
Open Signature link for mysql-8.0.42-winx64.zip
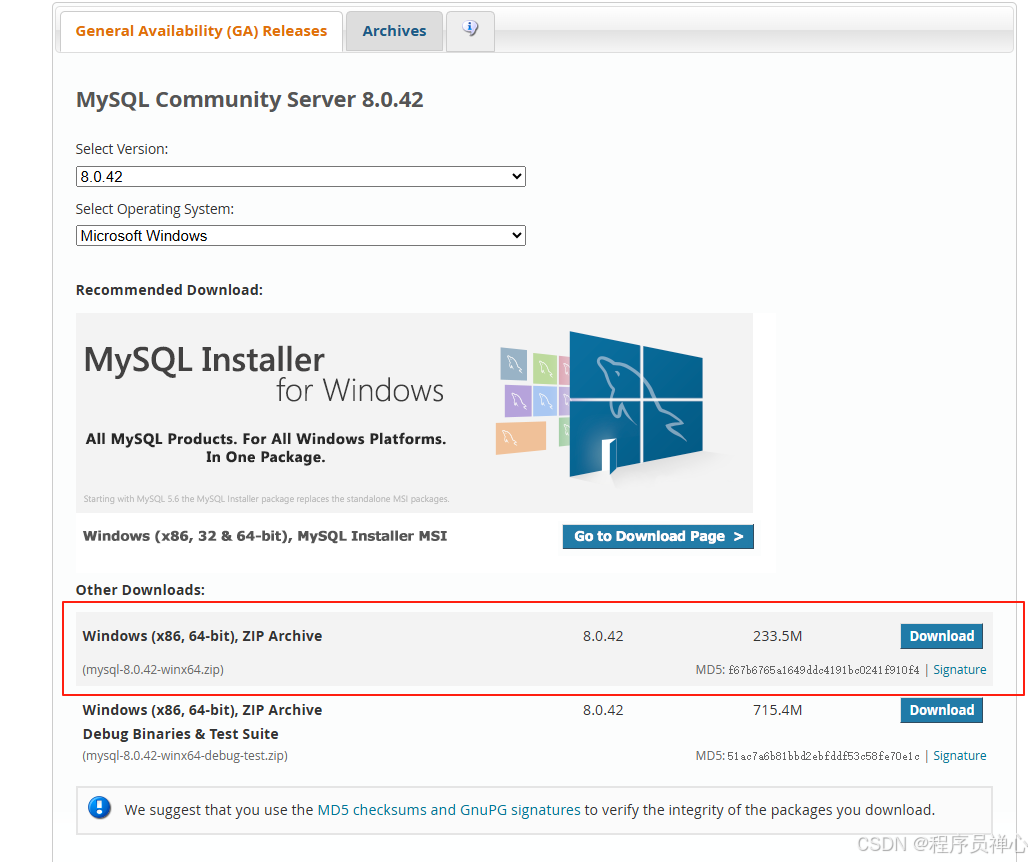pyautogui.click(x=960, y=669)
